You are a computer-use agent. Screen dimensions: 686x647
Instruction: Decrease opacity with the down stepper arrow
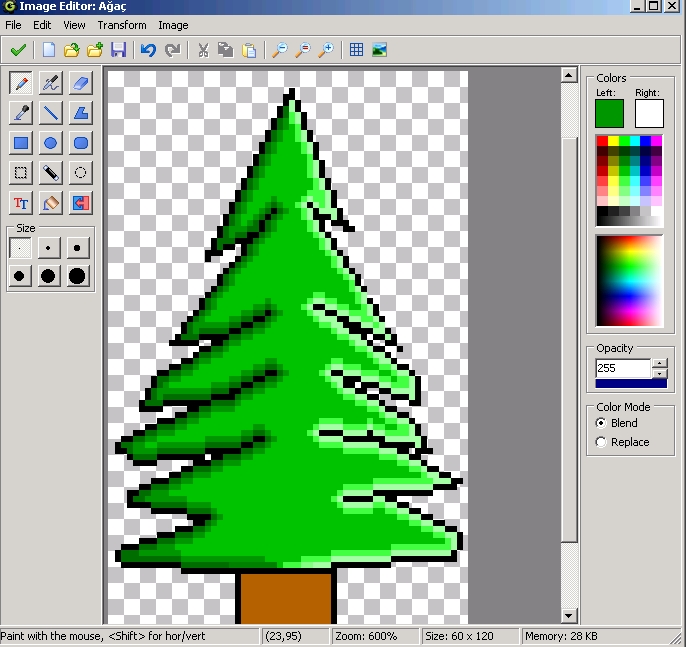[660, 373]
